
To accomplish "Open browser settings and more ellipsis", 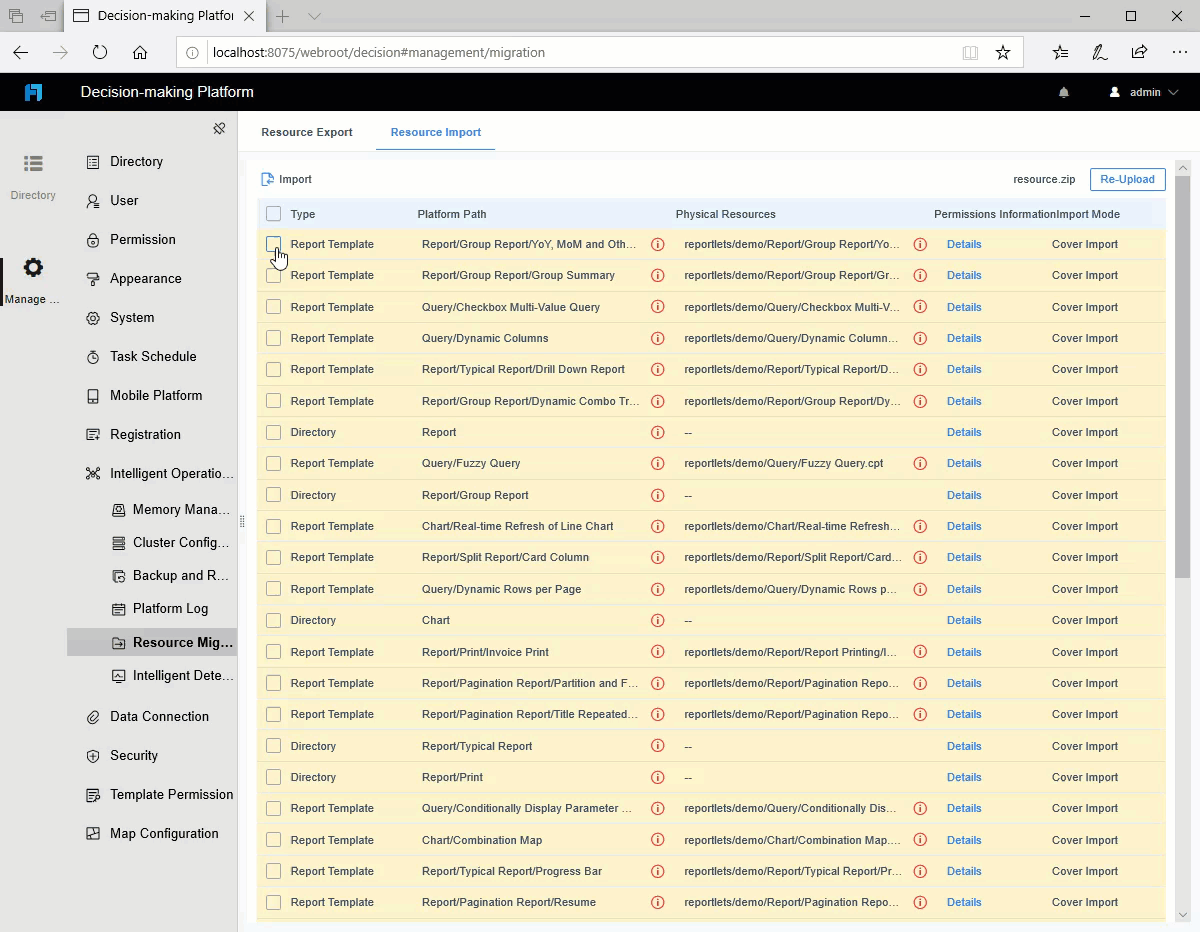I will (x=1179, y=52).
